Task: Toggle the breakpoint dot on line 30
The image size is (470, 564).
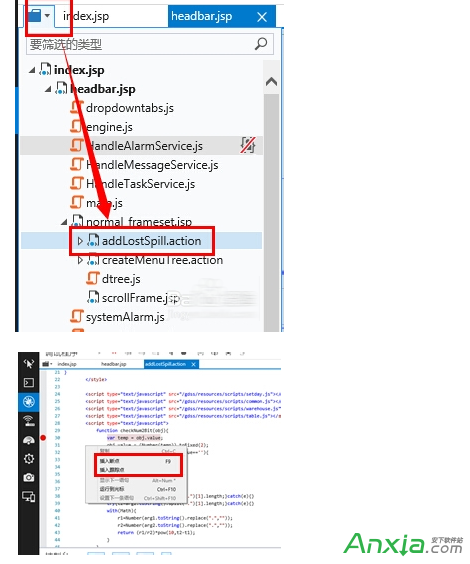Action: pos(43,438)
